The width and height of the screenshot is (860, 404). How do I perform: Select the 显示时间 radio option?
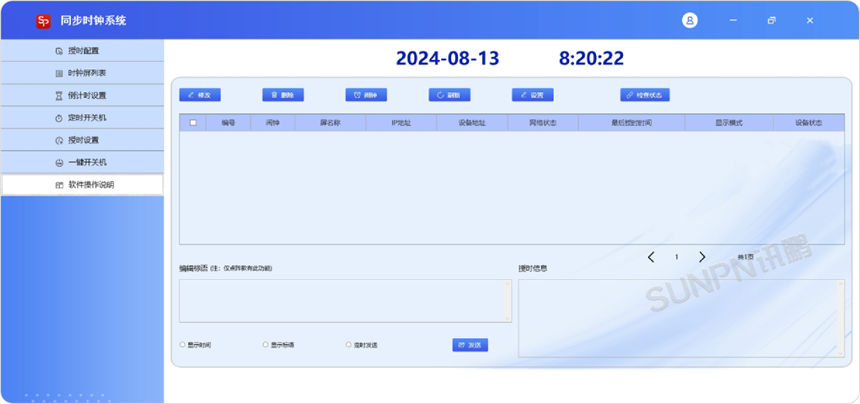183,345
